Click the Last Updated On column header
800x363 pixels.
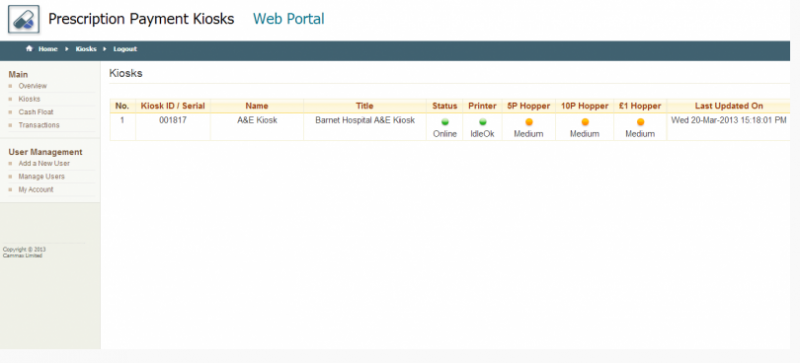point(729,106)
